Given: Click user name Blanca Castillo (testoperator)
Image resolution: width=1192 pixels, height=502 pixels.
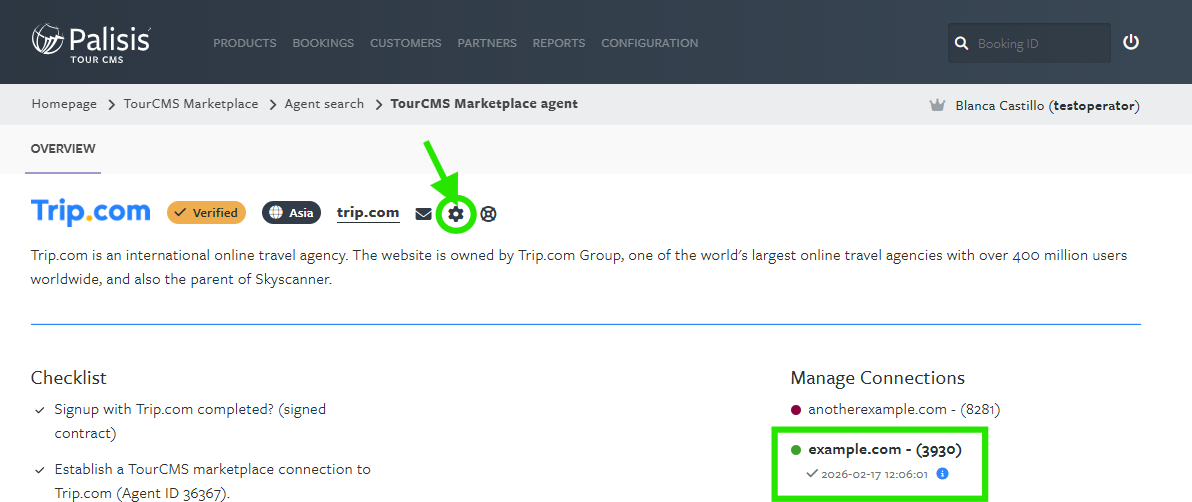Looking at the screenshot, I should pyautogui.click(x=1048, y=106).
